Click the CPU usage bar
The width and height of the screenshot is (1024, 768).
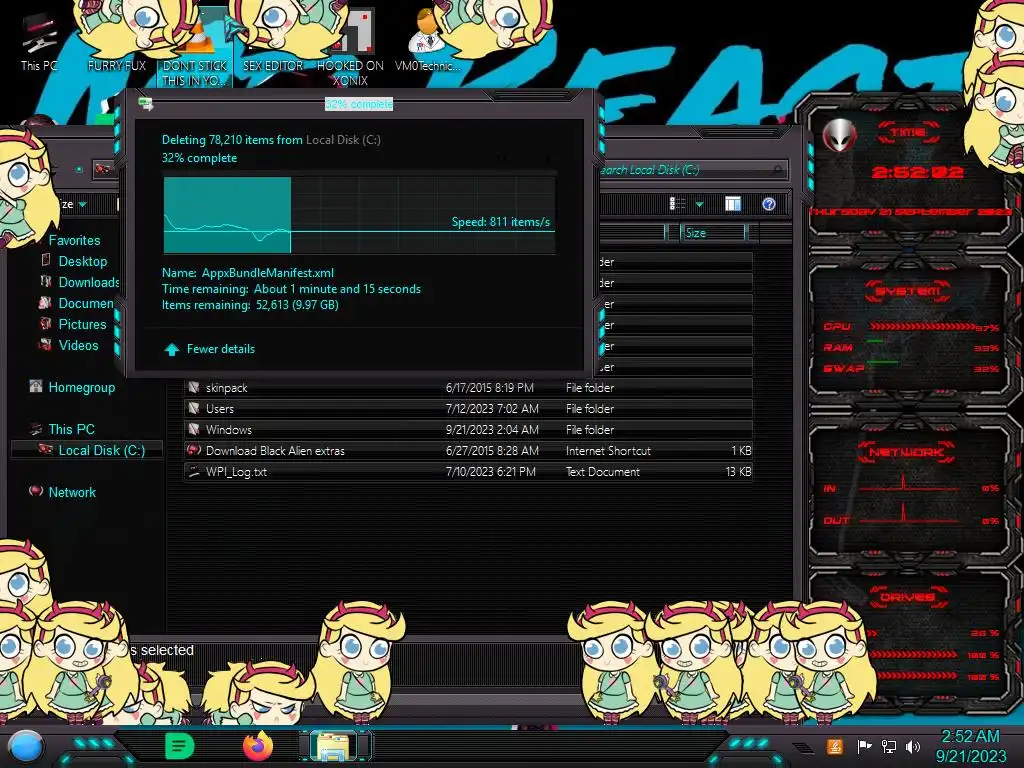tap(923, 326)
